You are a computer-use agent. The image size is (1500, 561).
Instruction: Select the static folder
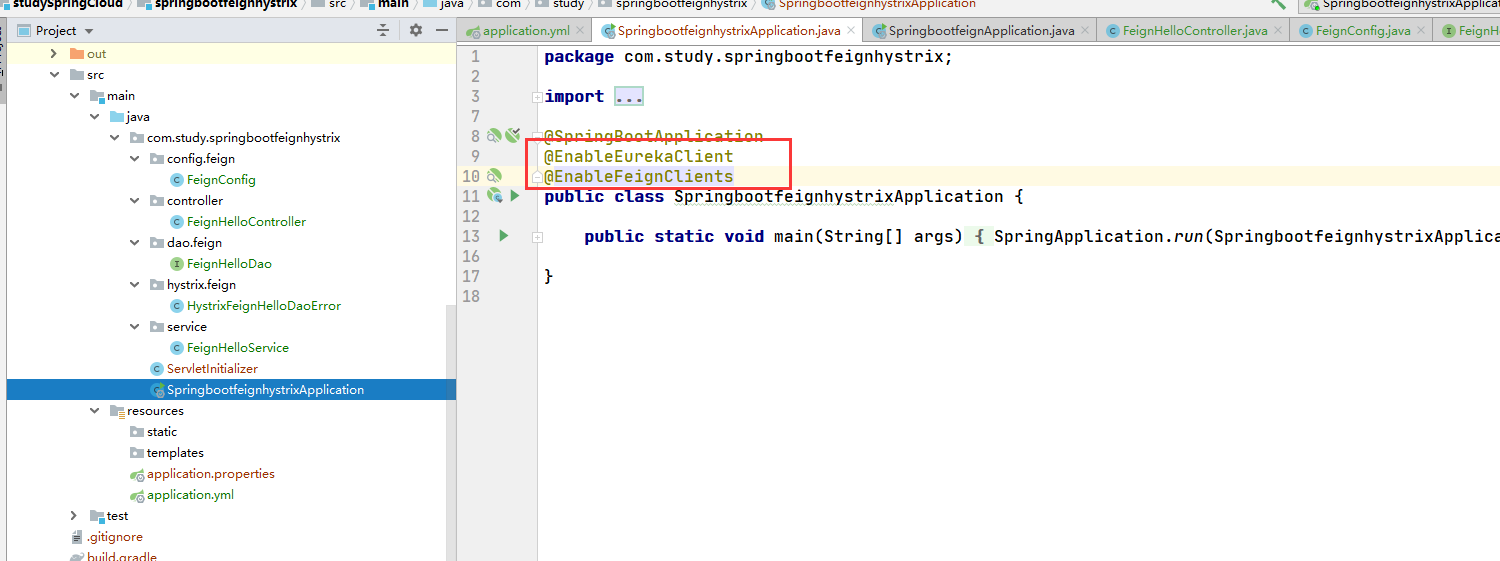(162, 432)
